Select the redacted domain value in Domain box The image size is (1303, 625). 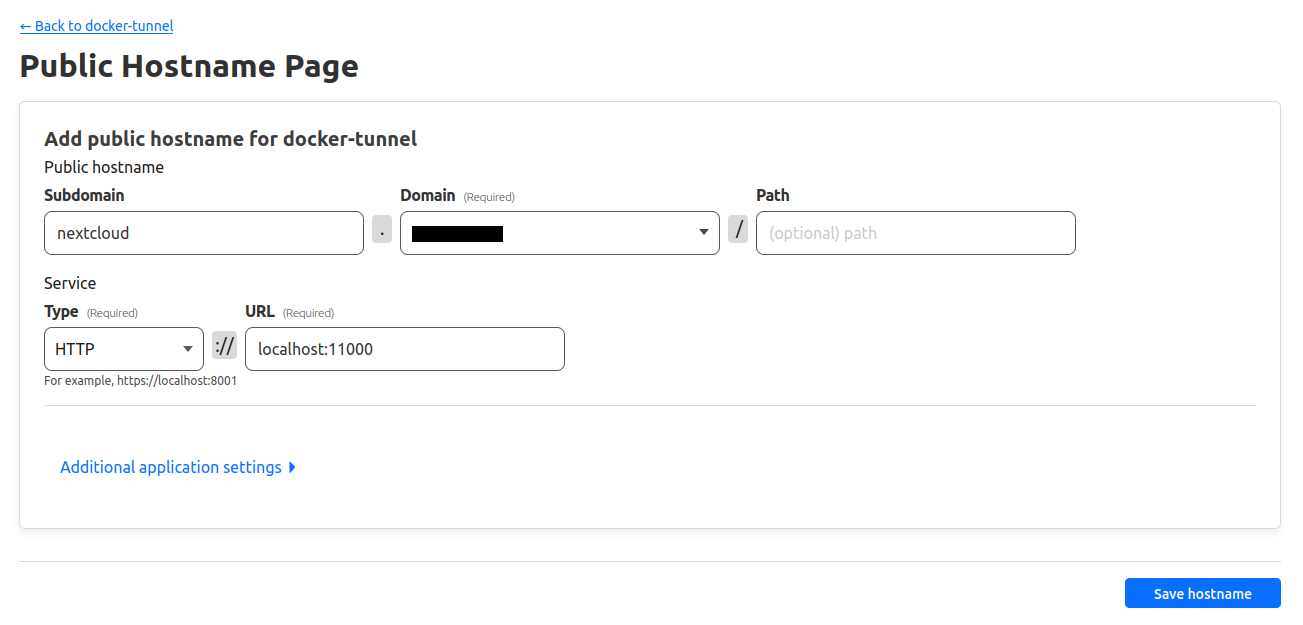(457, 234)
